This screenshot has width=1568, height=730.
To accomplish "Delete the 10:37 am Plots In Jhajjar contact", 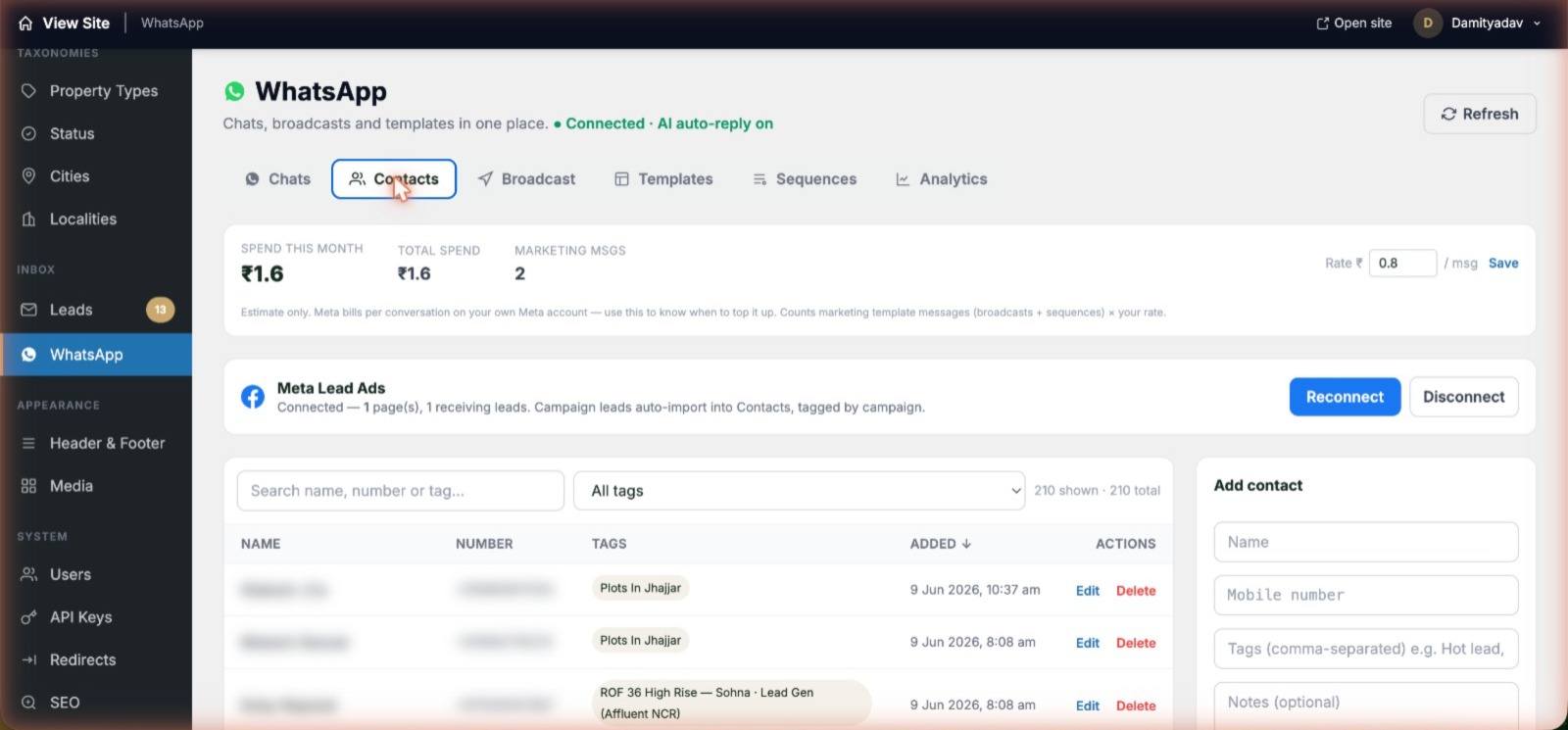I will [x=1136, y=591].
